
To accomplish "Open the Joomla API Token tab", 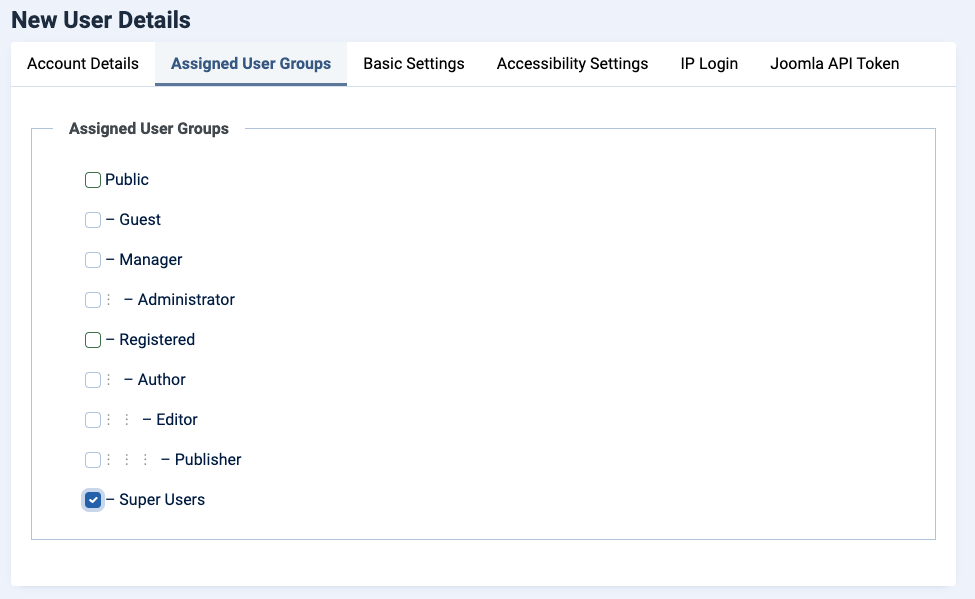I will [834, 64].
